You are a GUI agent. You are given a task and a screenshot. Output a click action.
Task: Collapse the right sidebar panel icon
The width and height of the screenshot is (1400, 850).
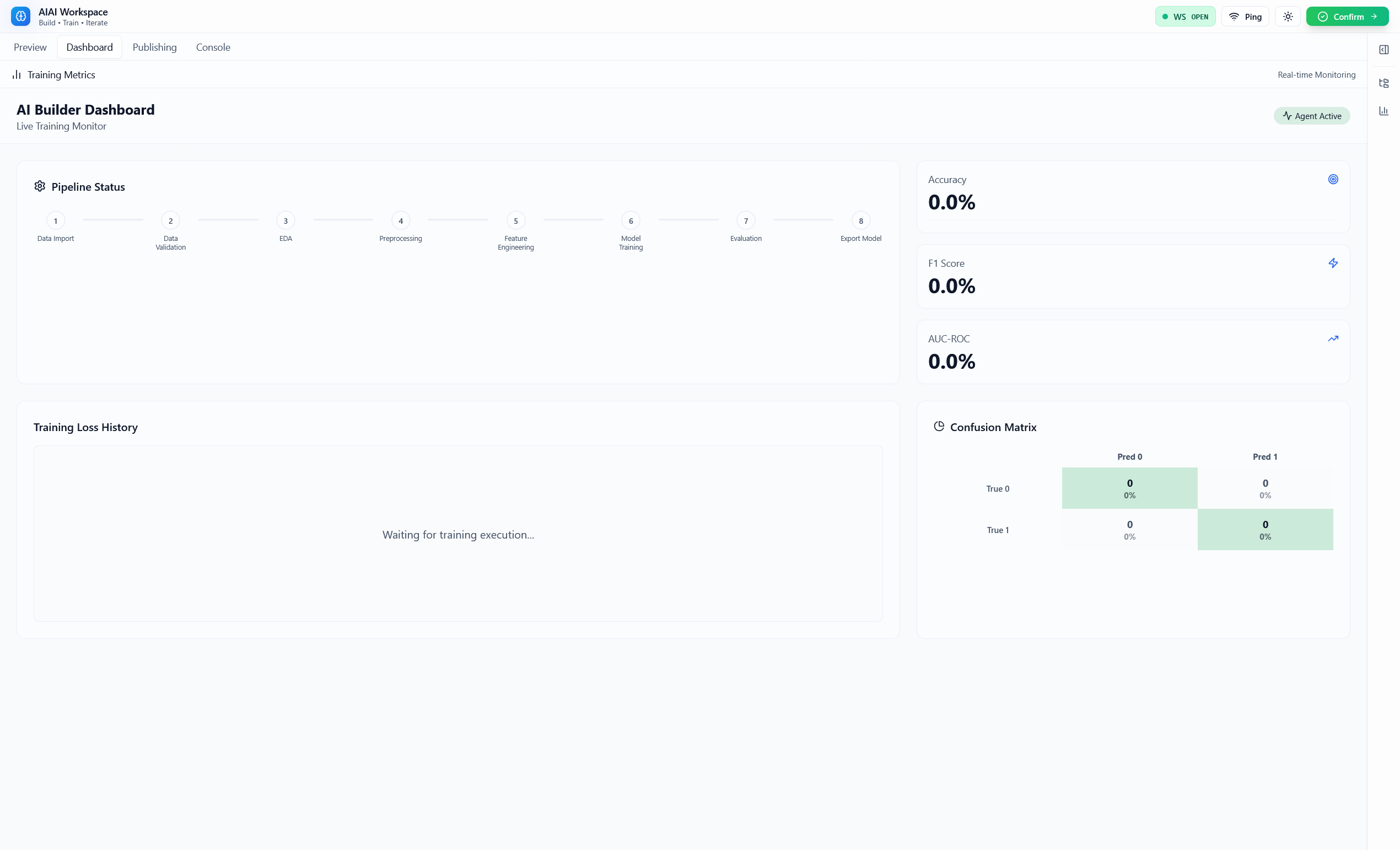pos(1383,50)
